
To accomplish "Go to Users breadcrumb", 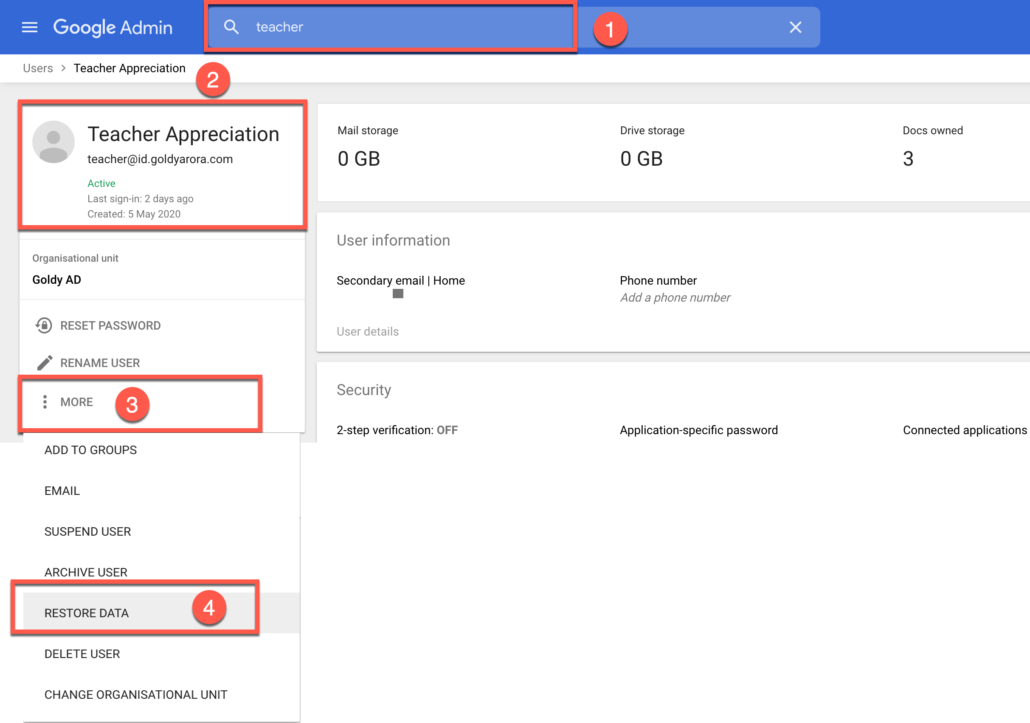I will click(x=38, y=68).
